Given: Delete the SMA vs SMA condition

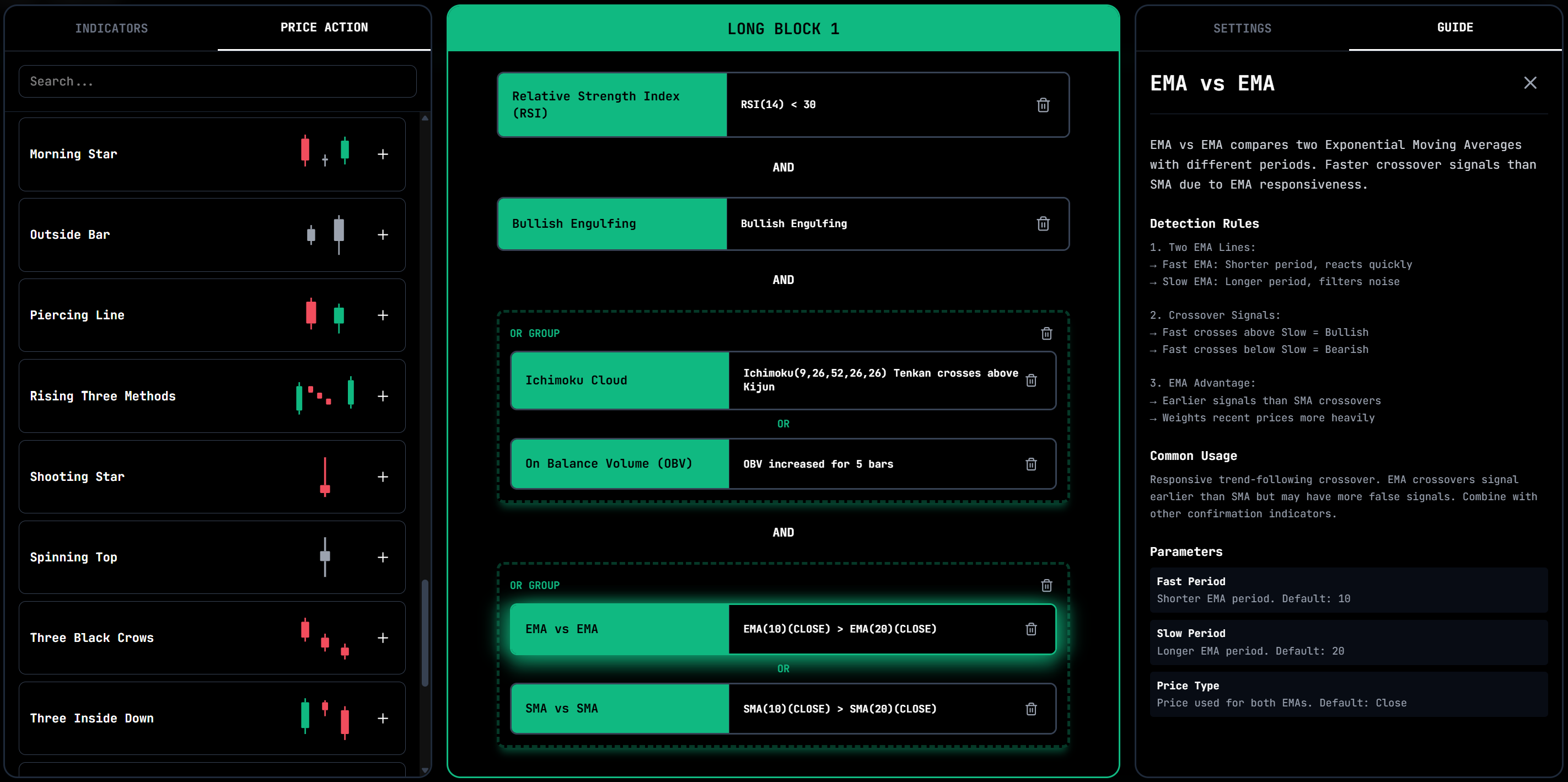Looking at the screenshot, I should (1031, 708).
